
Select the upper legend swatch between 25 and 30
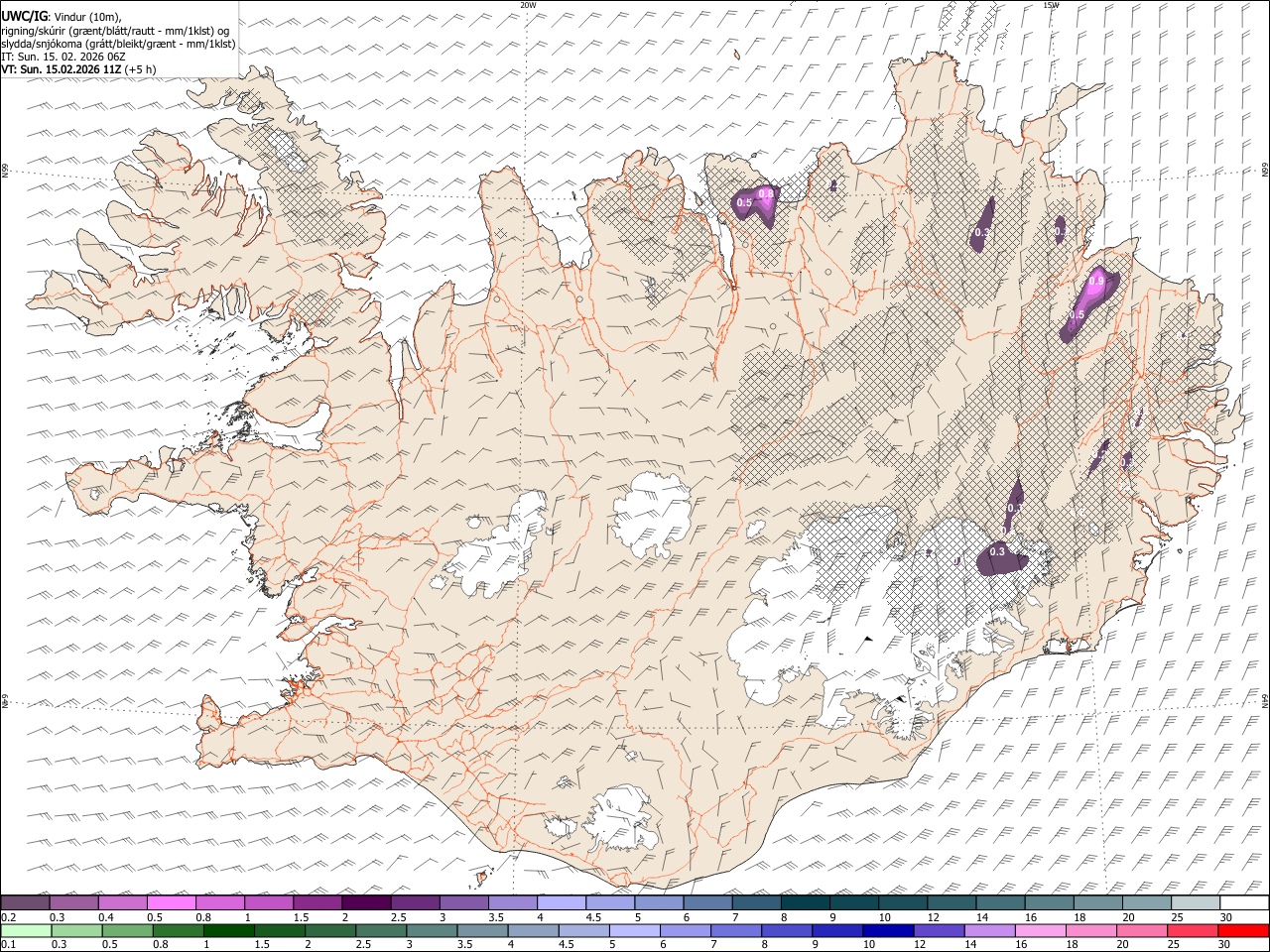pyautogui.click(x=1196, y=902)
